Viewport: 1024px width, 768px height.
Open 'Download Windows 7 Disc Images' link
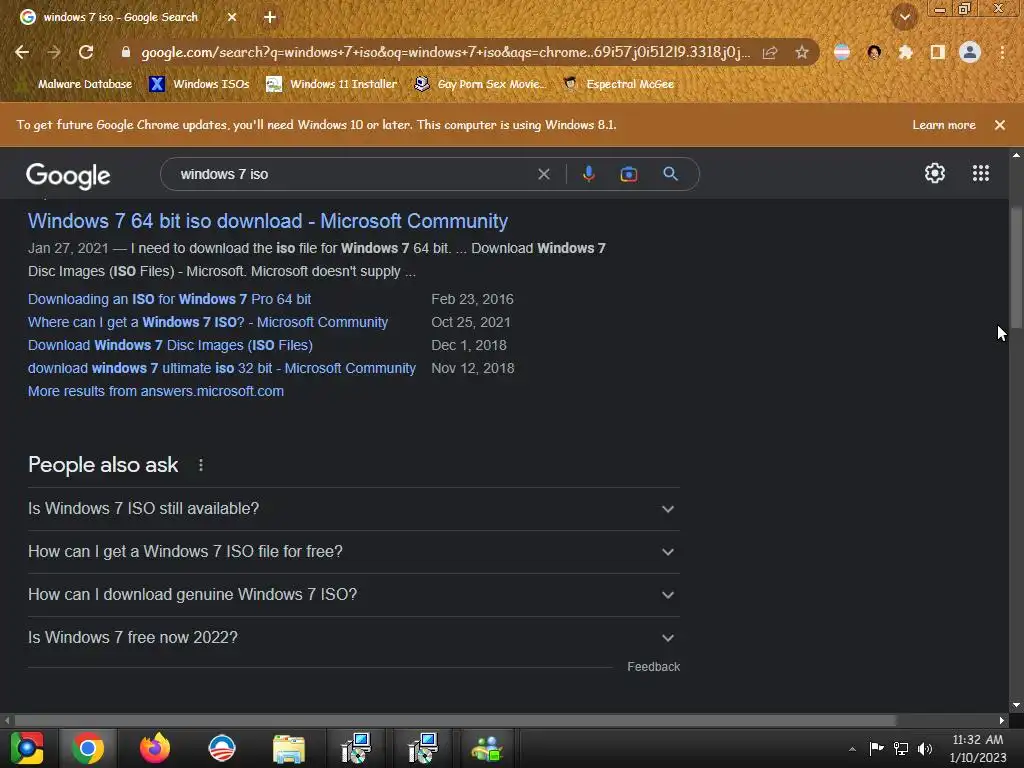pyautogui.click(x=170, y=345)
